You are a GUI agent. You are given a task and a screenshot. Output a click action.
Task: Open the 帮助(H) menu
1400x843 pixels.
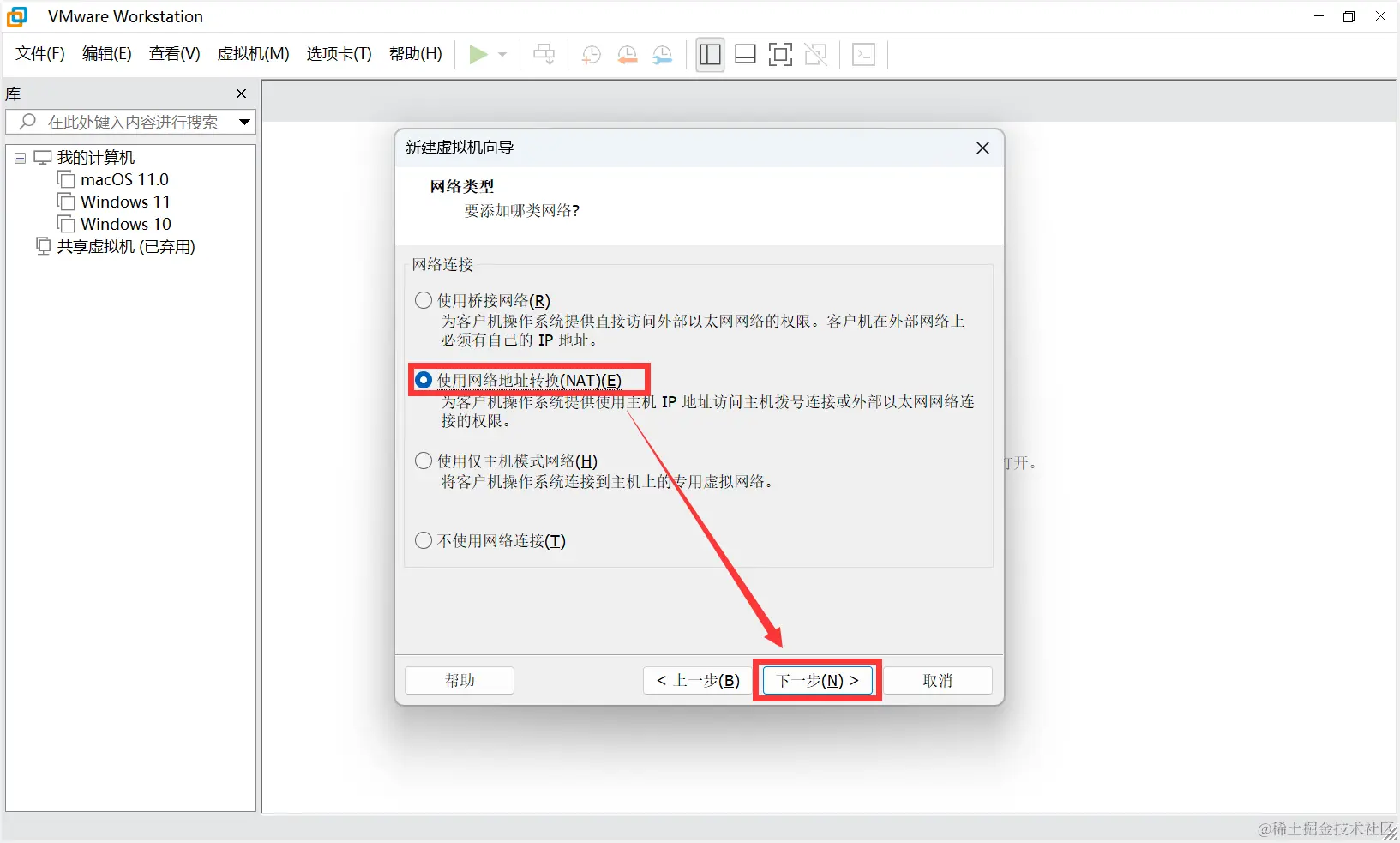point(416,54)
